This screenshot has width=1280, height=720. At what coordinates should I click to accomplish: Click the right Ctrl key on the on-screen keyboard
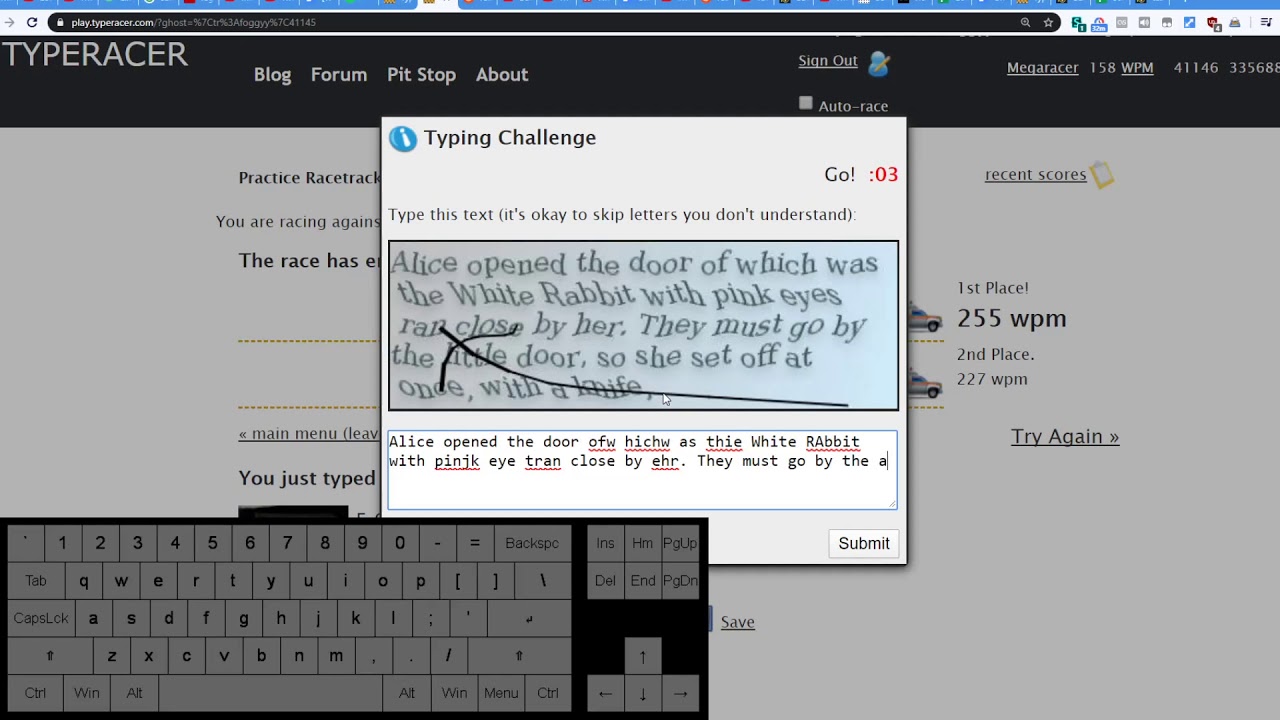548,693
